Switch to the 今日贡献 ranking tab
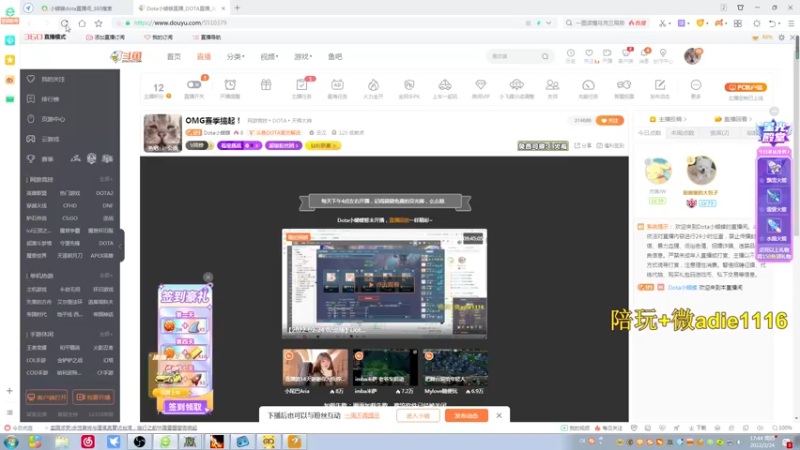The height and width of the screenshot is (450, 800). pyautogui.click(x=649, y=133)
